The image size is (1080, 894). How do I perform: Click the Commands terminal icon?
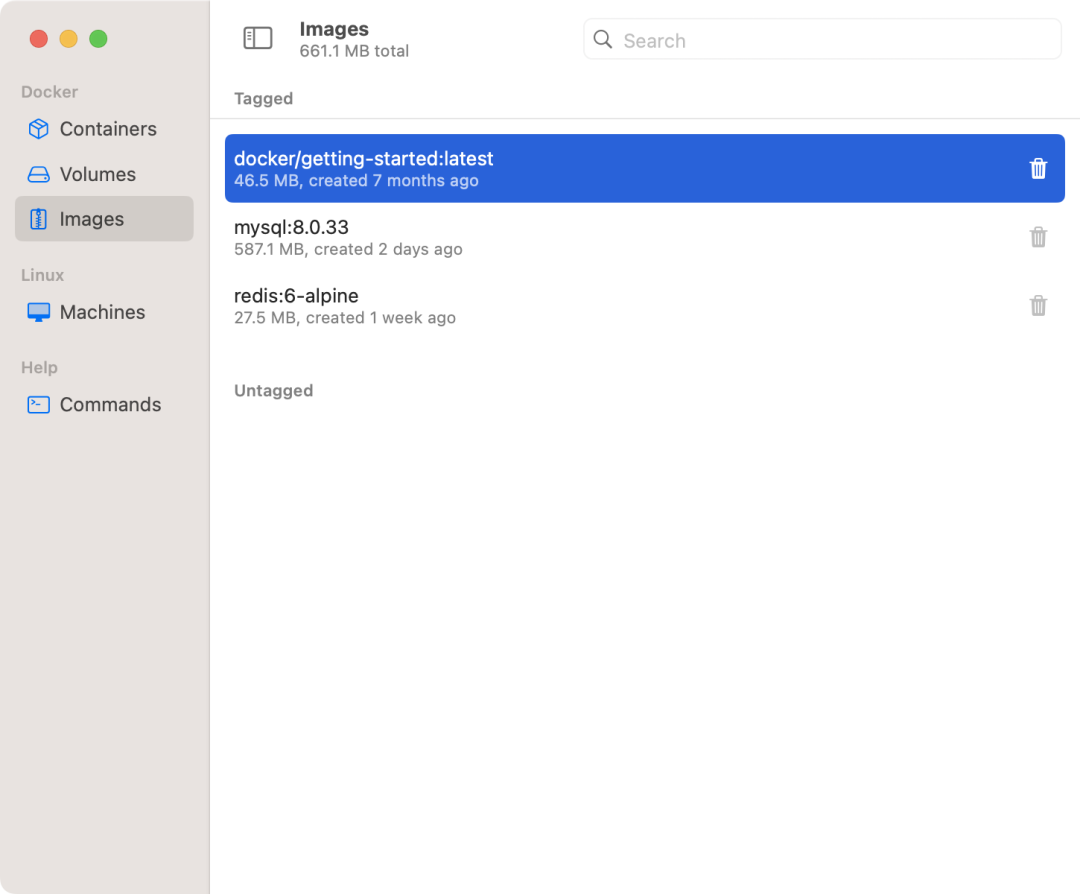[39, 404]
